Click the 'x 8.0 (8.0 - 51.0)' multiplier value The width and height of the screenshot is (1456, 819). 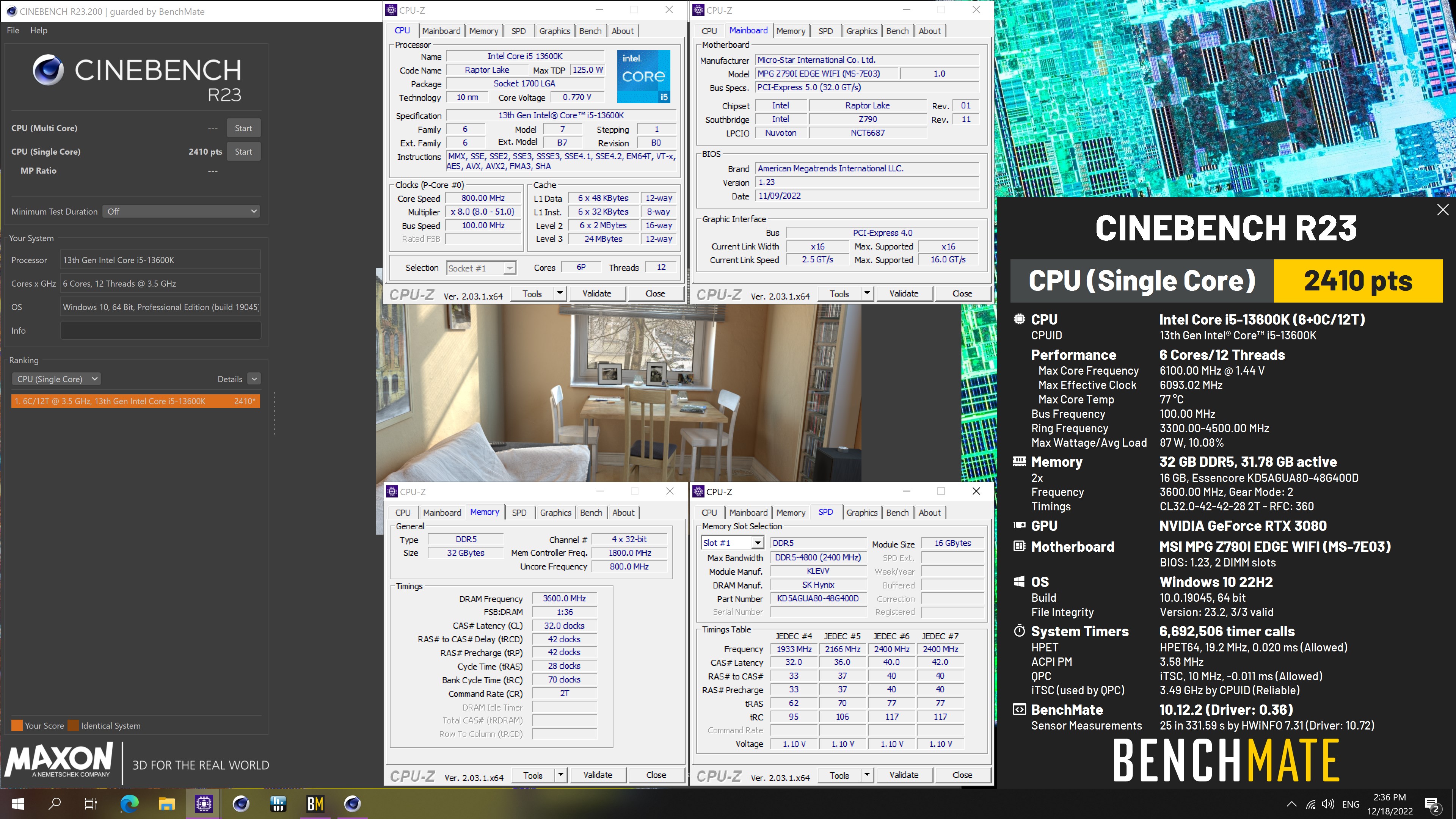pyautogui.click(x=483, y=212)
